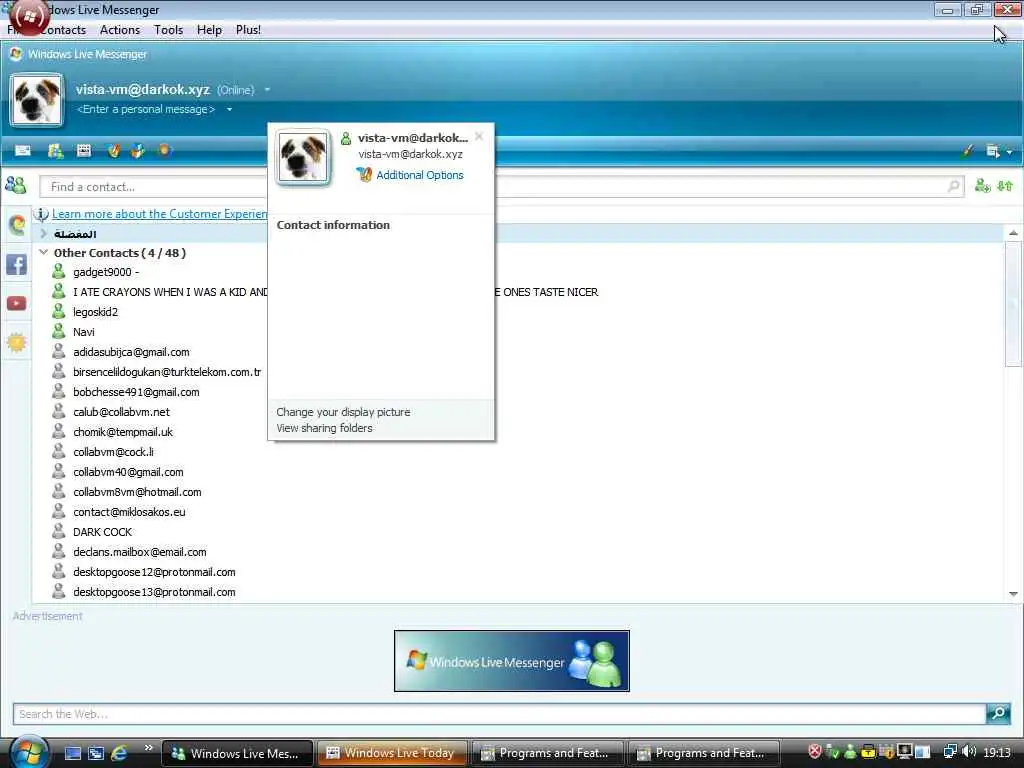
Task: Close the contact card popup
Action: [x=479, y=136]
